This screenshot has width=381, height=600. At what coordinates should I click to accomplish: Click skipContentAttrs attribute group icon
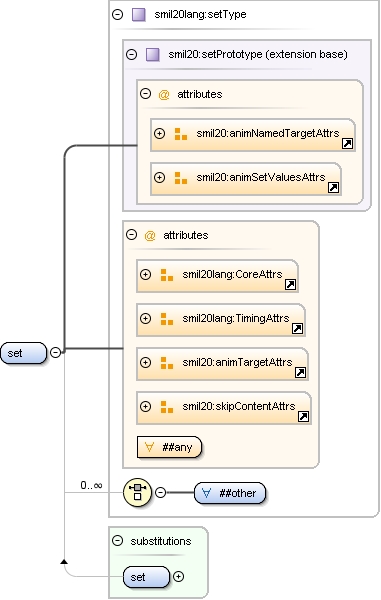[x=167, y=407]
